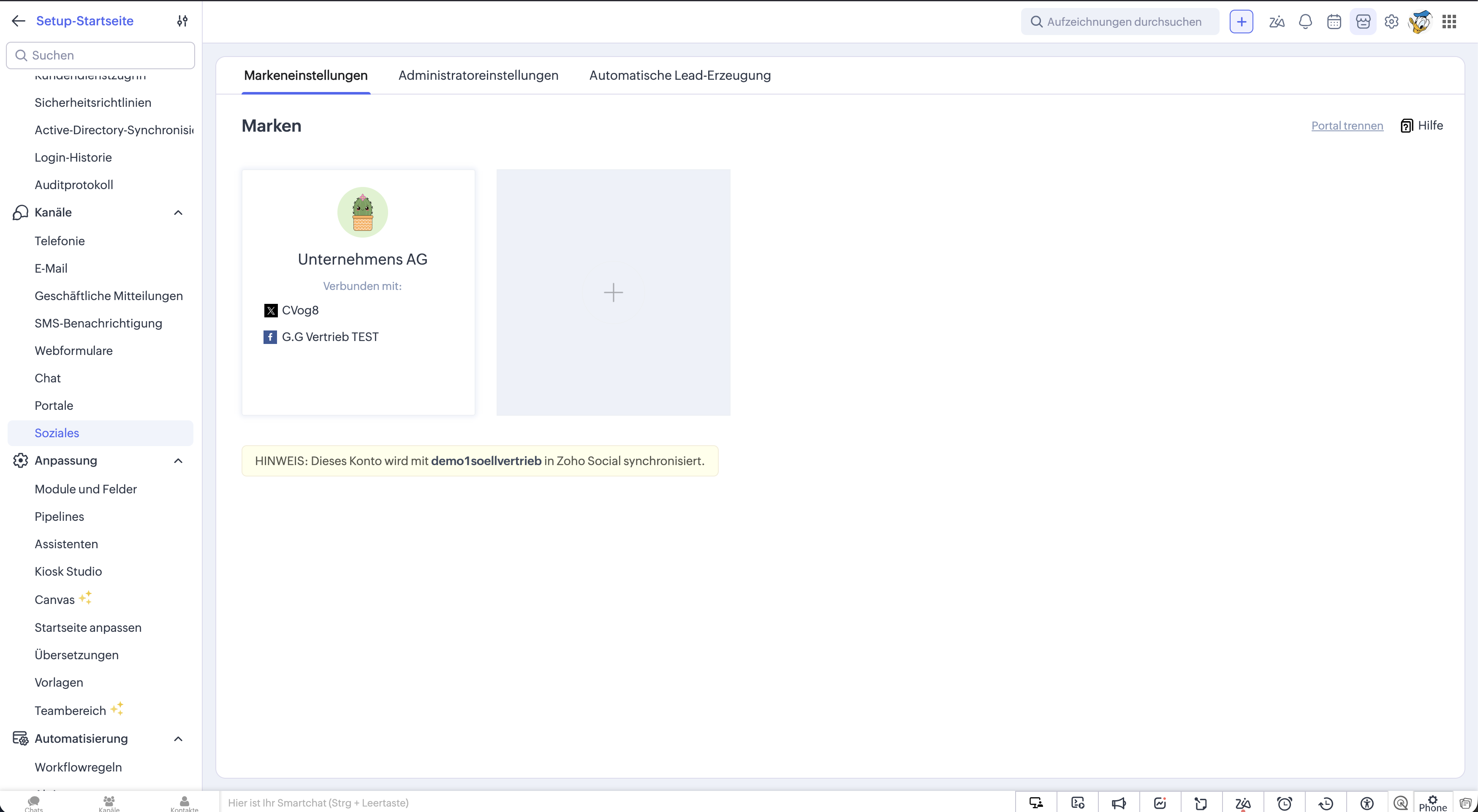Open Canvas in the sidebar
Image resolution: width=1478 pixels, height=812 pixels.
tap(54, 600)
